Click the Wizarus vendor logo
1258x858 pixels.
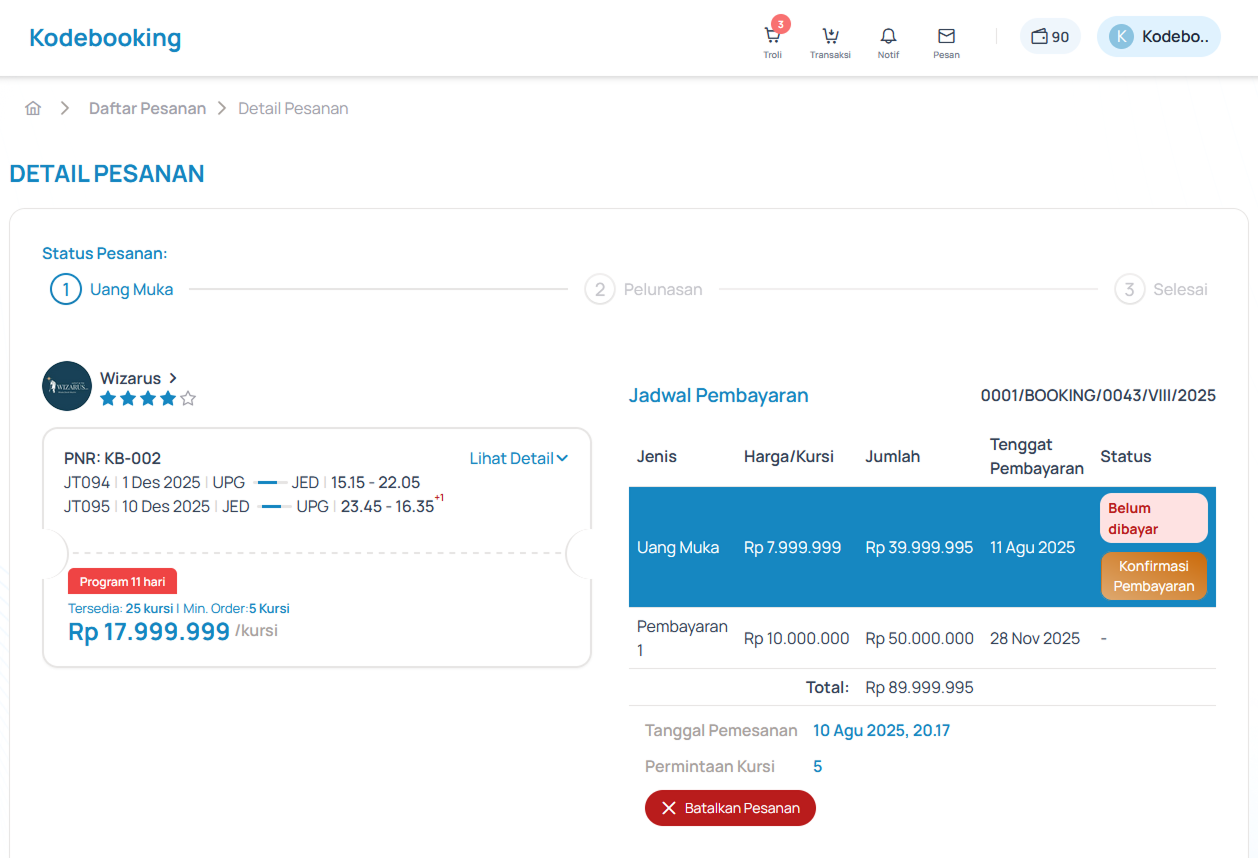pyautogui.click(x=67, y=386)
